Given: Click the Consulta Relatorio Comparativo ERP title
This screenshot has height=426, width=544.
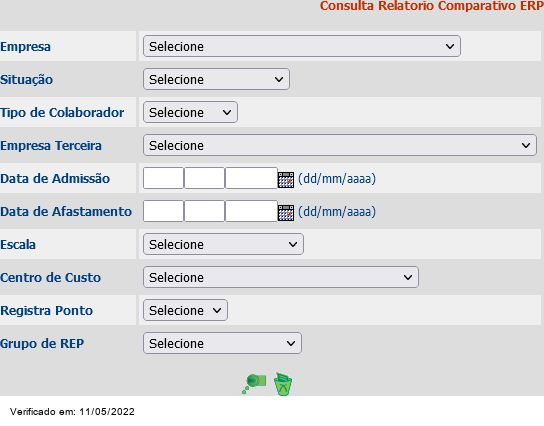Looking at the screenshot, I should point(431,6).
